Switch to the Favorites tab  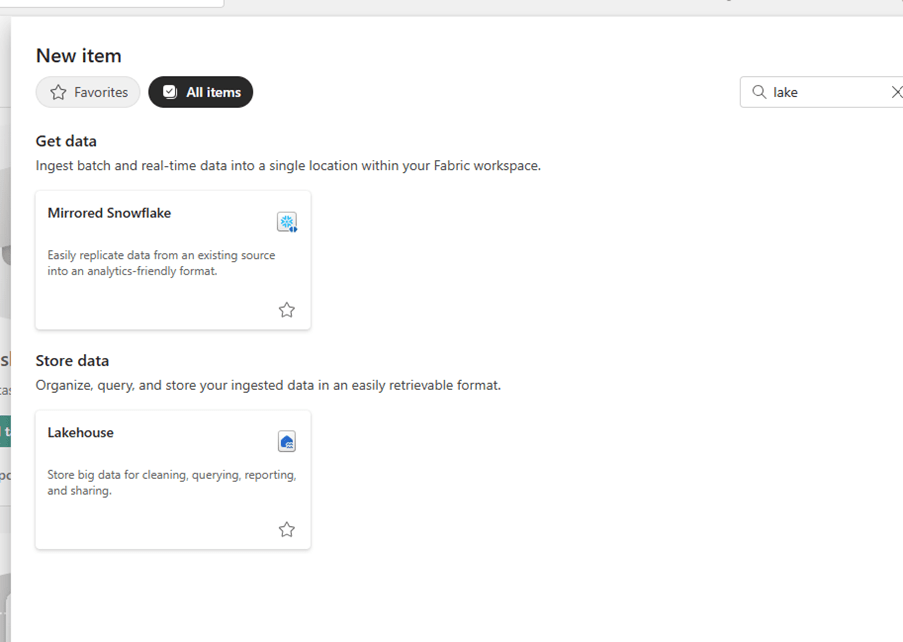(x=88, y=92)
